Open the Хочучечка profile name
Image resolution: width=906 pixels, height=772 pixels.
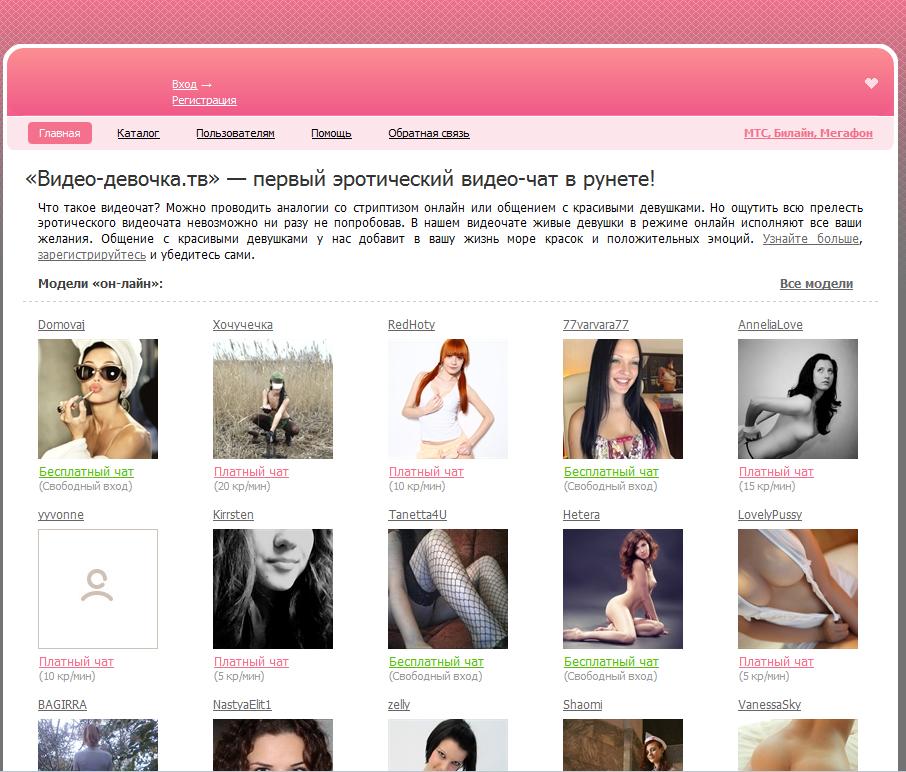click(243, 325)
